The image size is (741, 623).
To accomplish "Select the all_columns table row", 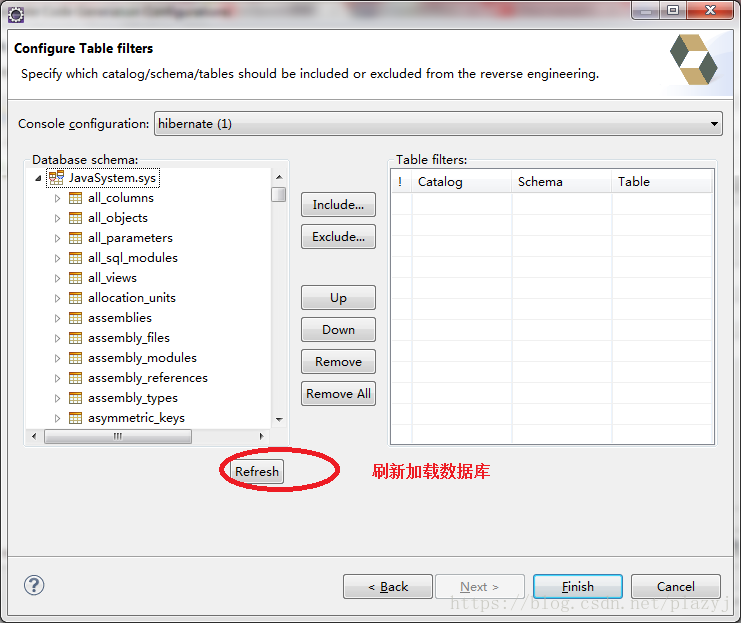I will [121, 198].
